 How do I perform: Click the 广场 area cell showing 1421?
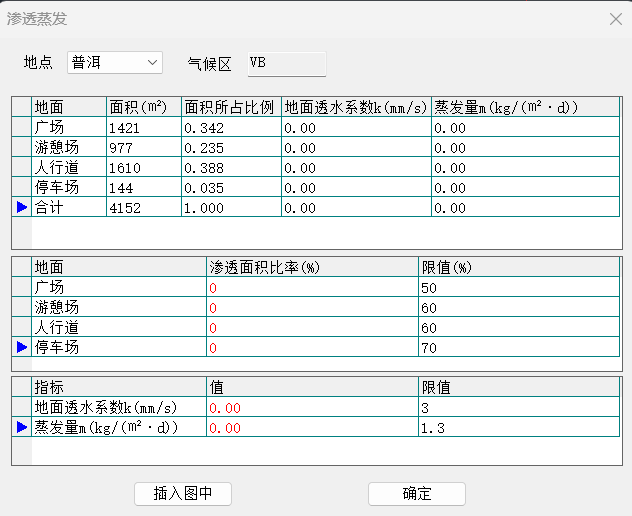143,127
